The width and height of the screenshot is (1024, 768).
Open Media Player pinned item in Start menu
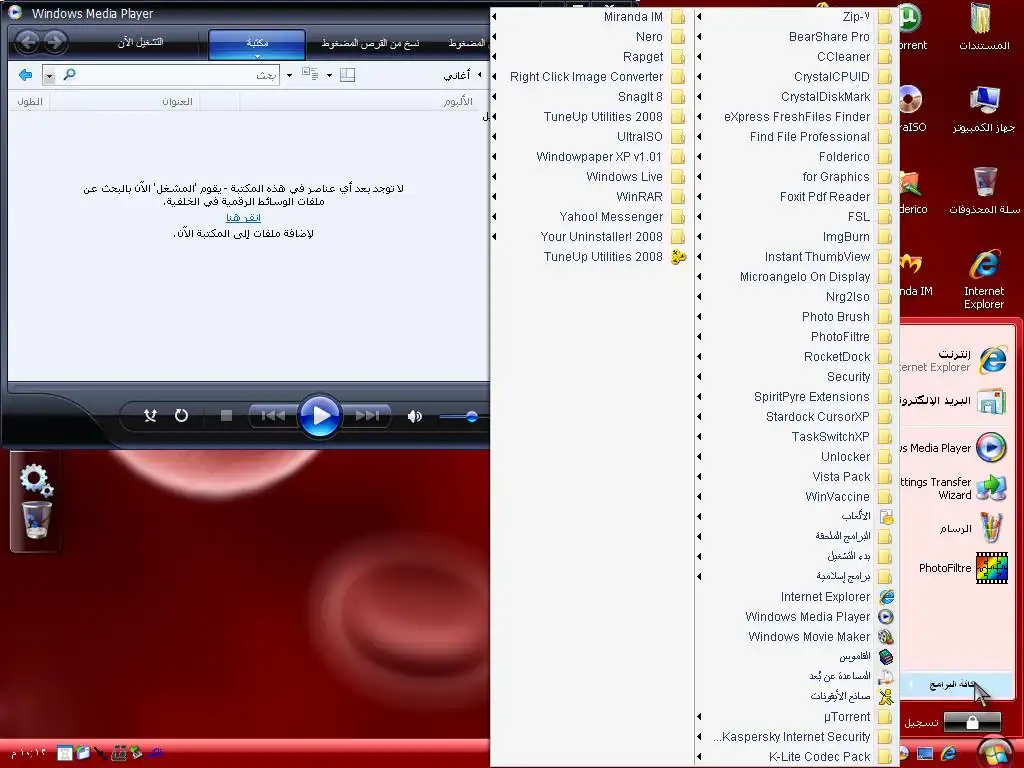point(955,448)
